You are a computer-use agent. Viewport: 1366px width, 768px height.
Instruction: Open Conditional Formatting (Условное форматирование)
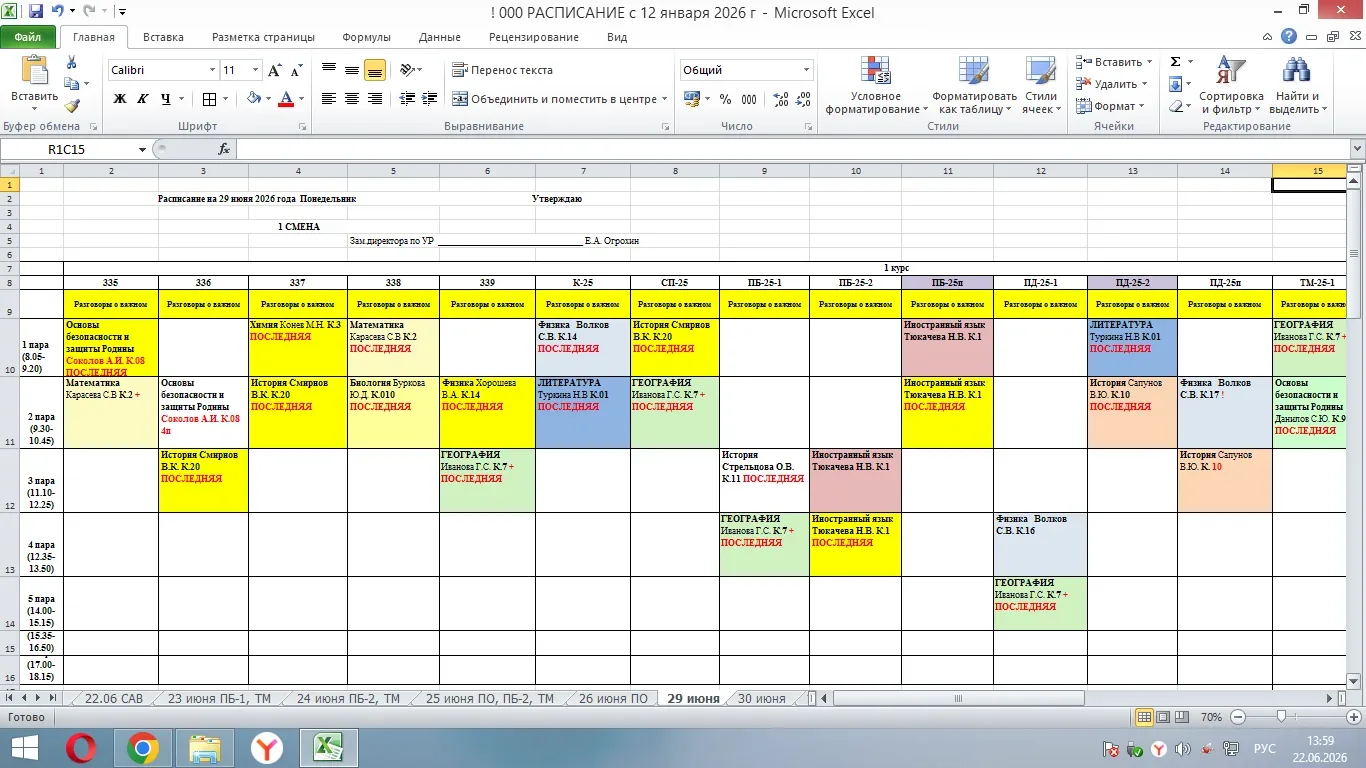pyautogui.click(x=876, y=86)
